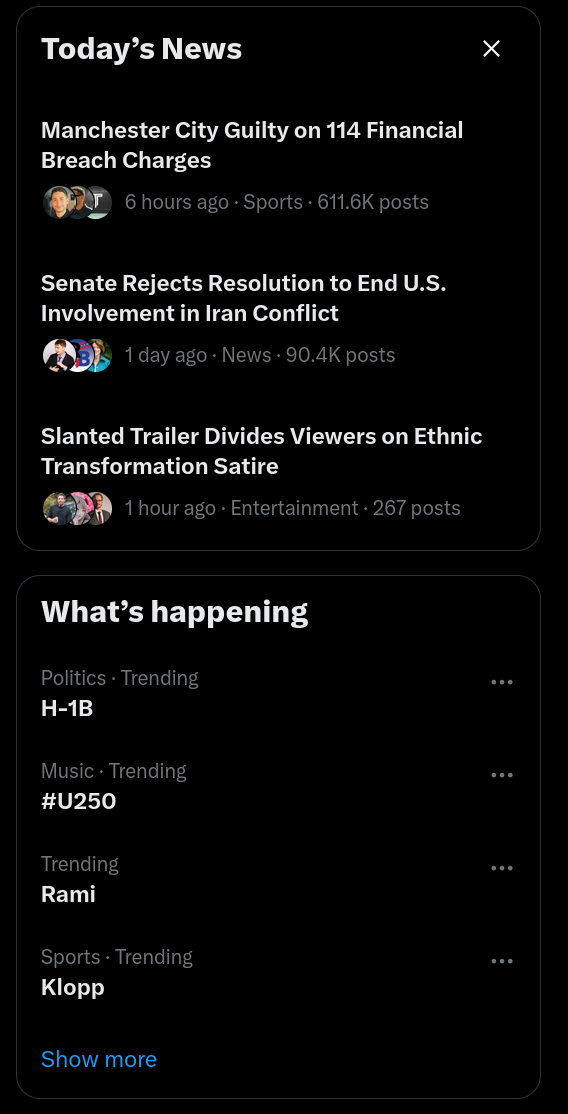
Task: Click the 611.6K posts Sports metadata
Action: click(277, 202)
